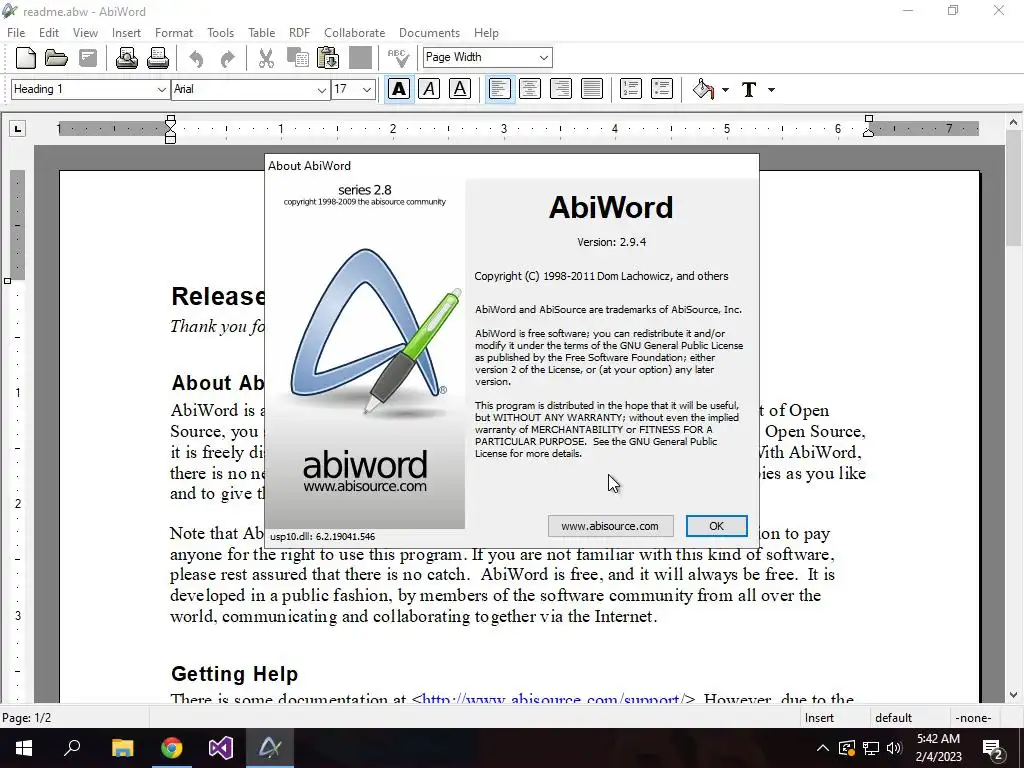Open the font size 17 dropdown
Viewport: 1024px width, 768px height.
click(367, 89)
